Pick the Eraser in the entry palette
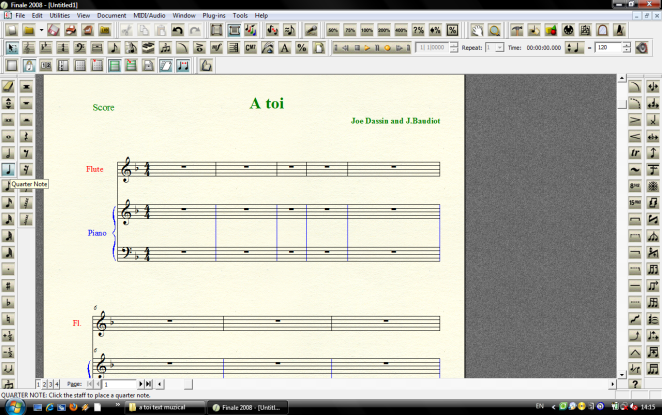The width and height of the screenshot is (662, 415). coord(8,87)
